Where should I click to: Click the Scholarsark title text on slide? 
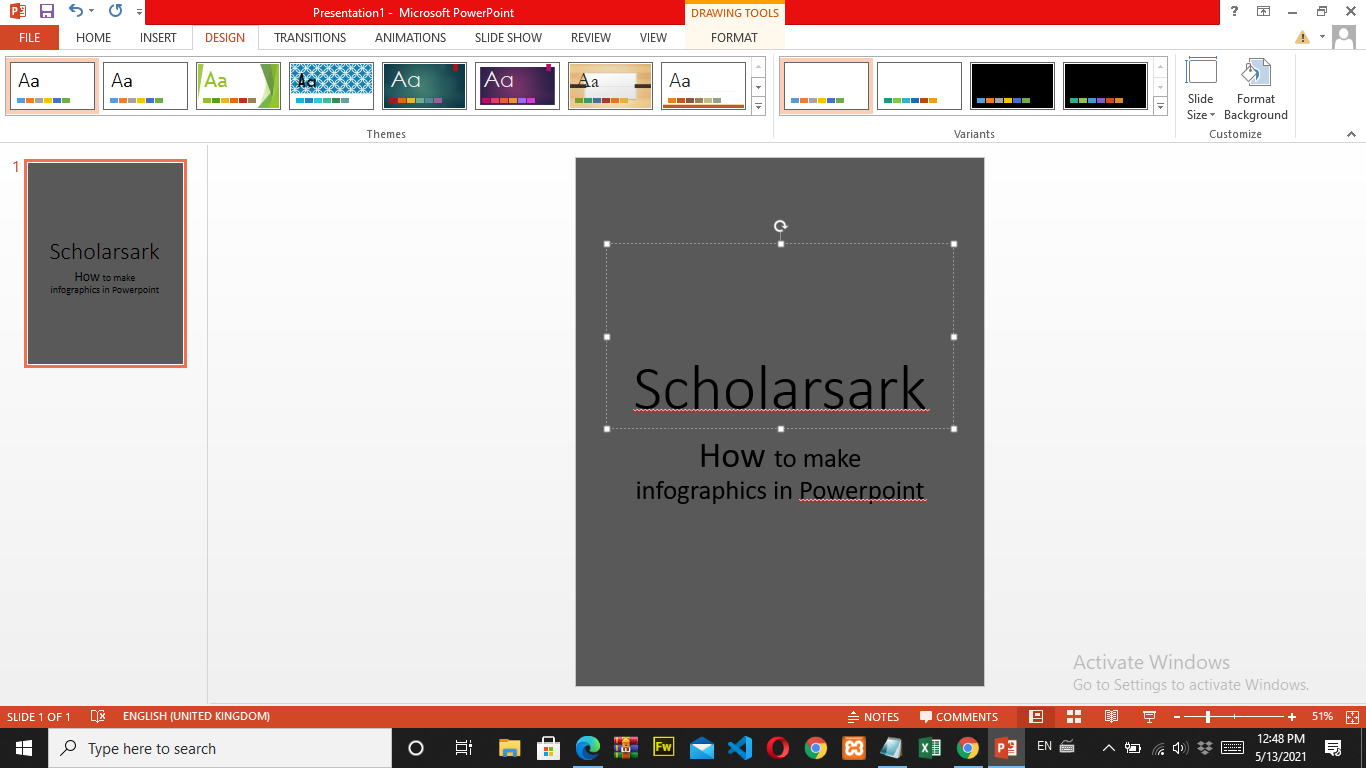tap(780, 389)
